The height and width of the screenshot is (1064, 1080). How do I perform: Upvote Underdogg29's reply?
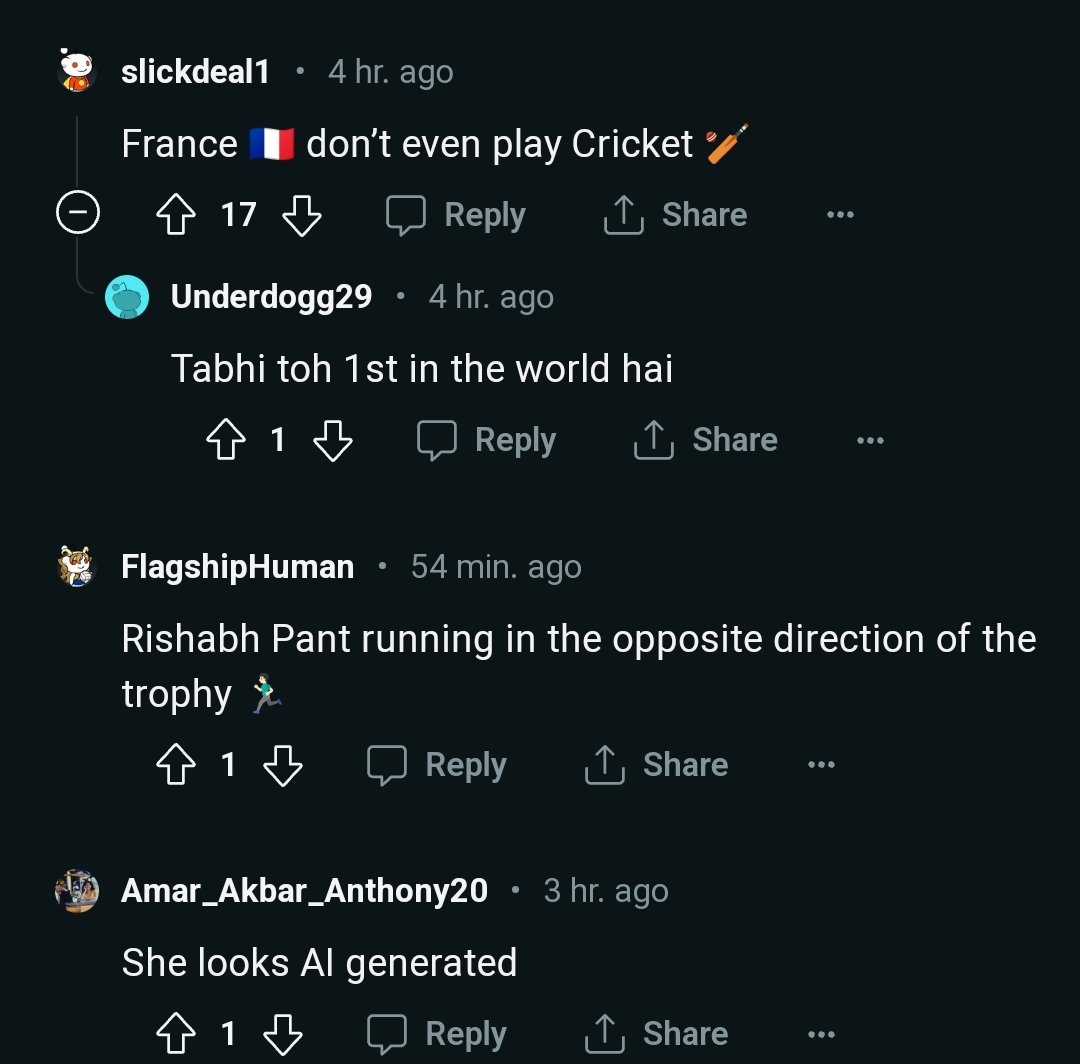(x=226, y=440)
